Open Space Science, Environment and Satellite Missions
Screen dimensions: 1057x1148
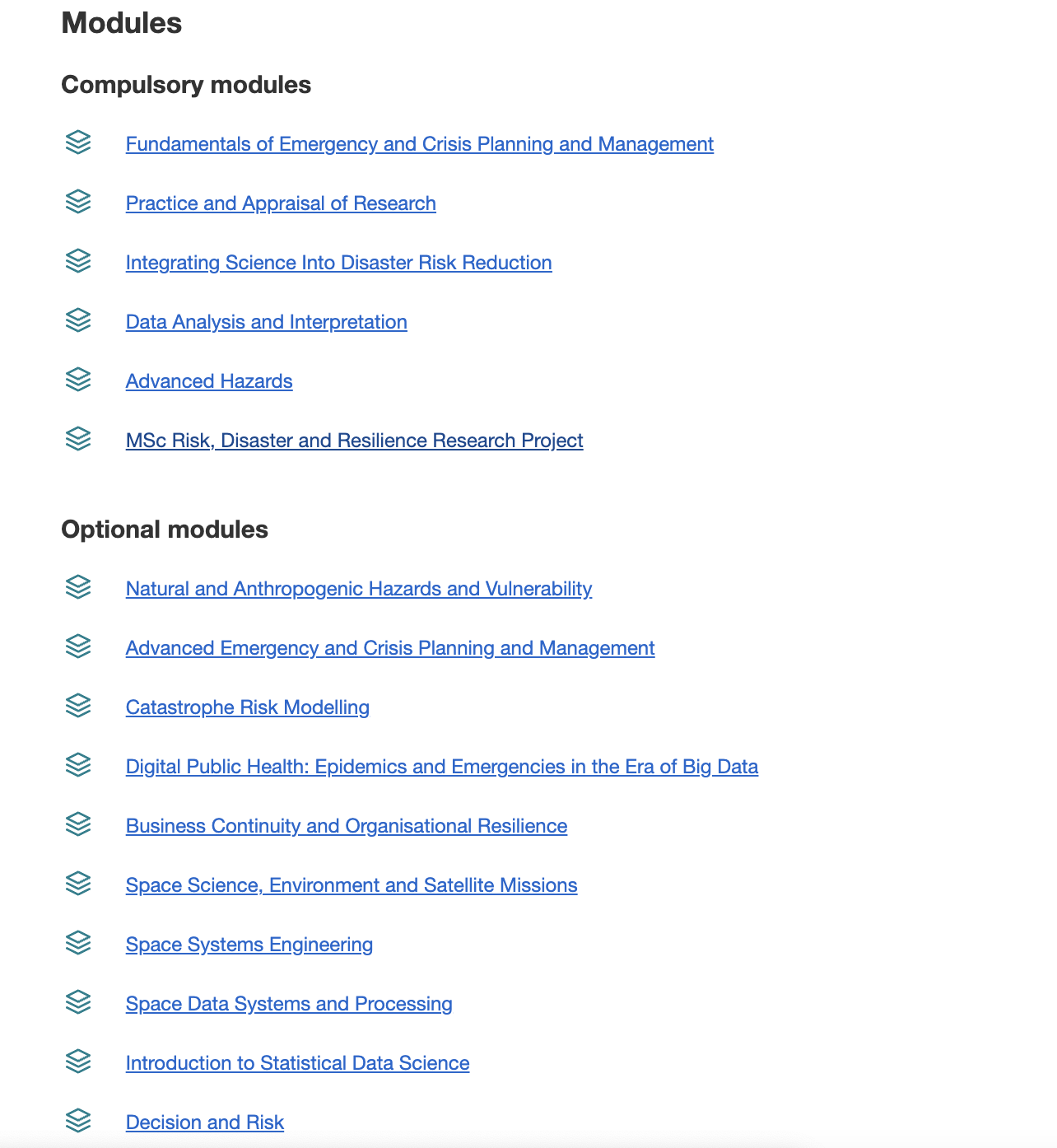[352, 885]
